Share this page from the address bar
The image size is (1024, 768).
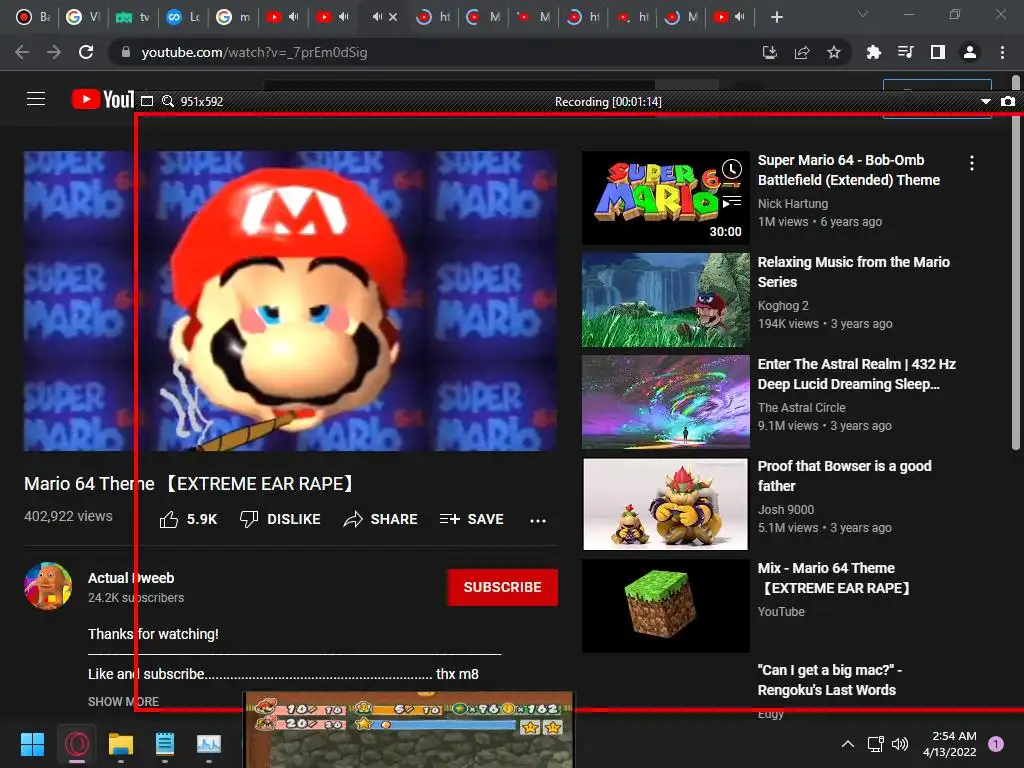pyautogui.click(x=802, y=52)
